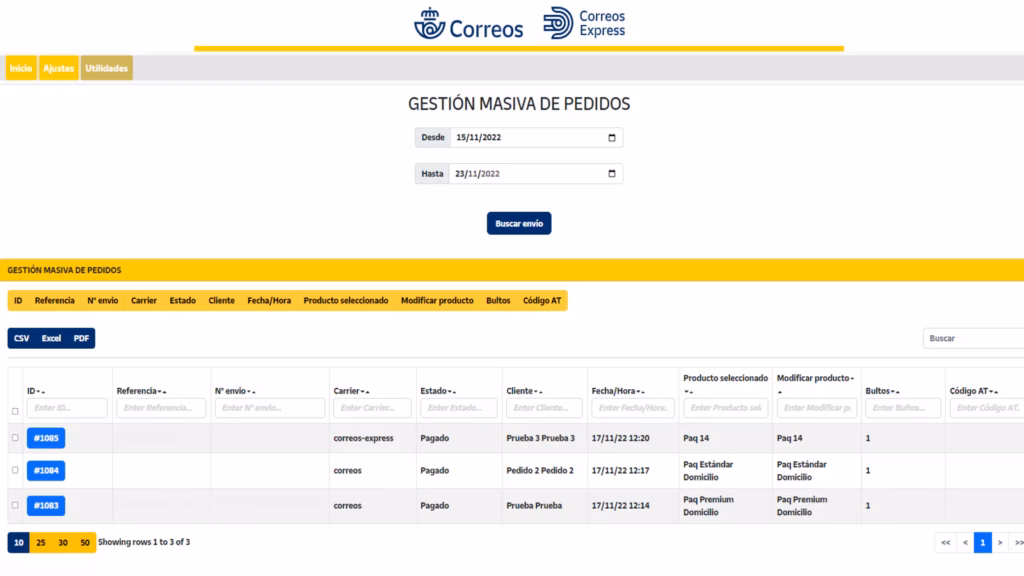Sort by Estado column header
Screen dimensions: 1024x576
pyautogui.click(x=437, y=391)
